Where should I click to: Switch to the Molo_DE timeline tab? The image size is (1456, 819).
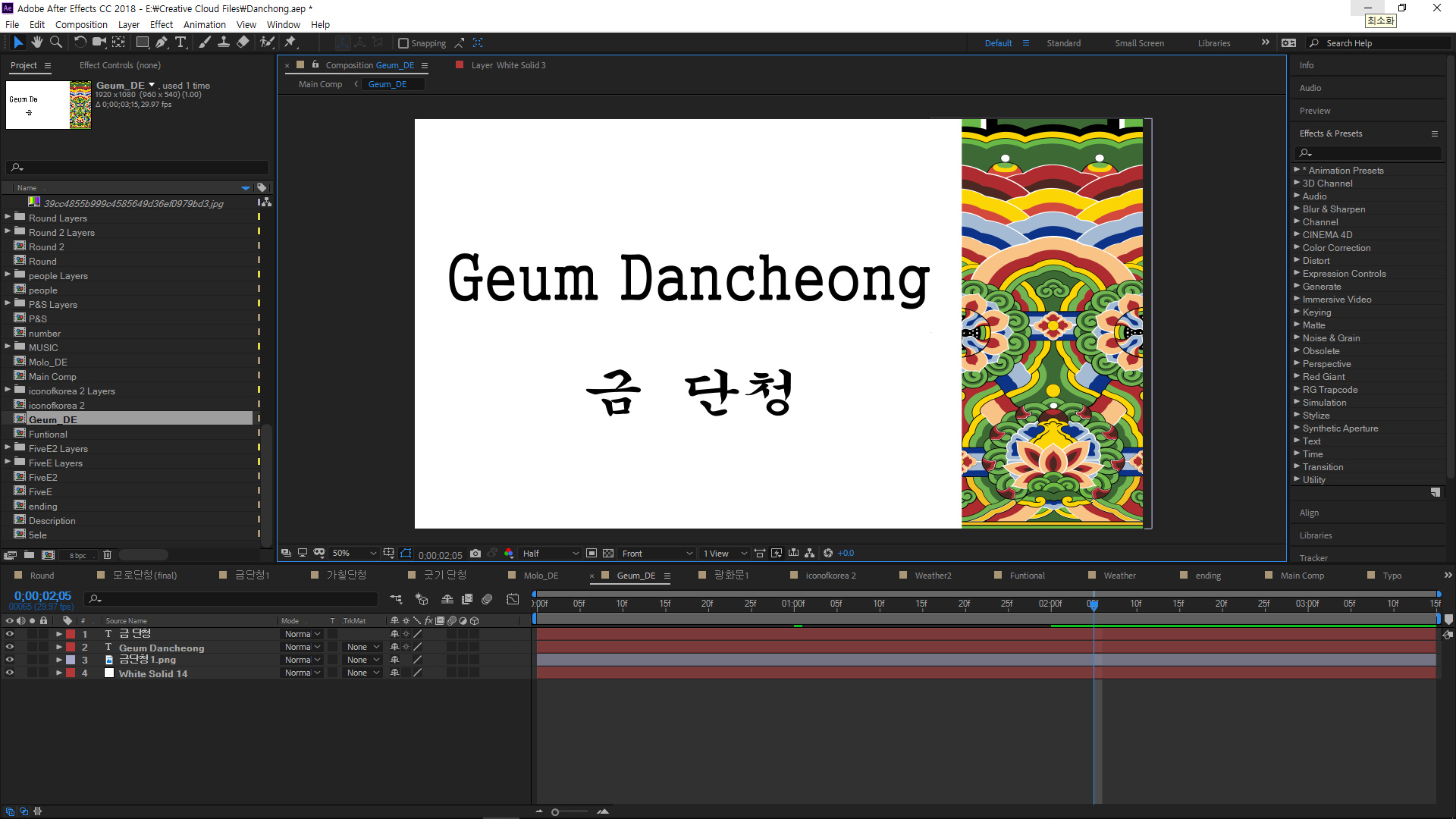(540, 576)
